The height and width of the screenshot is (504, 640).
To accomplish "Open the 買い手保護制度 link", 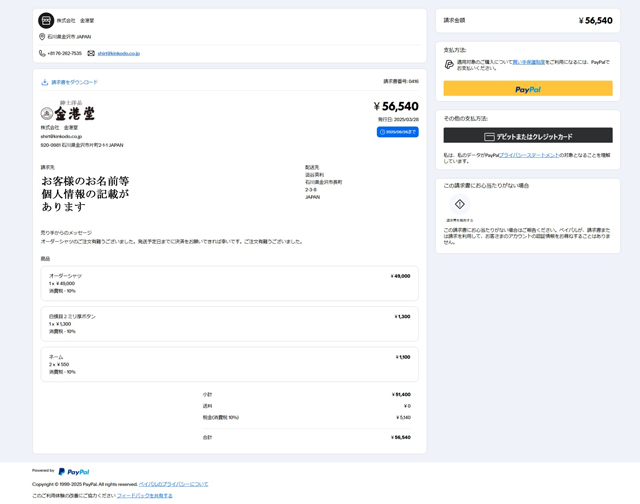I will (x=529, y=62).
